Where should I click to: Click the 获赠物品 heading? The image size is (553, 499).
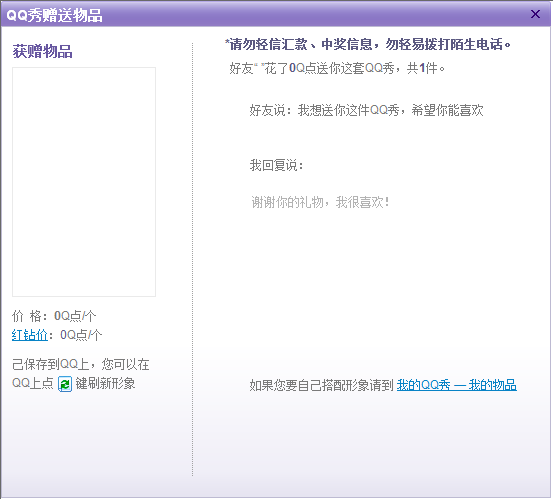[42, 51]
